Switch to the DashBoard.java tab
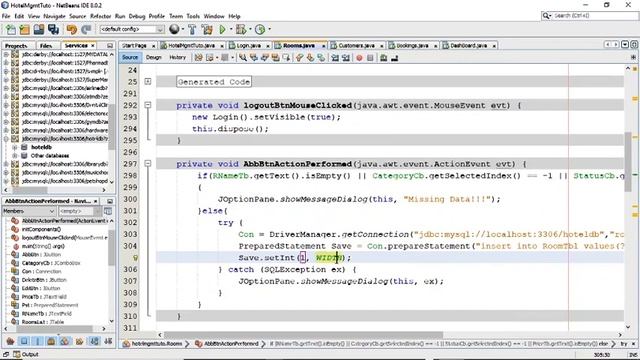This screenshot has height=360, width=640. point(468,45)
